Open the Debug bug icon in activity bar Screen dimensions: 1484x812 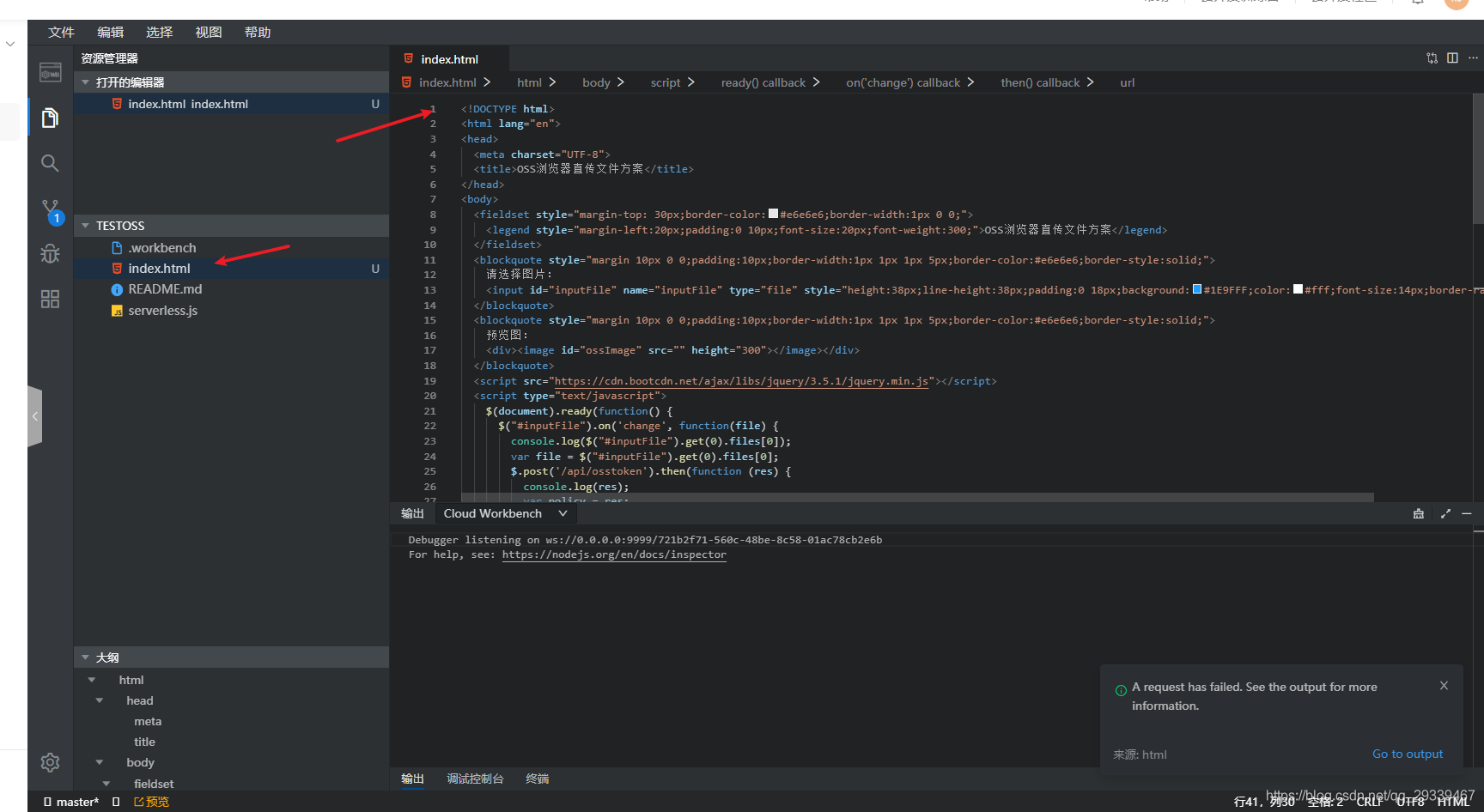pos(50,254)
